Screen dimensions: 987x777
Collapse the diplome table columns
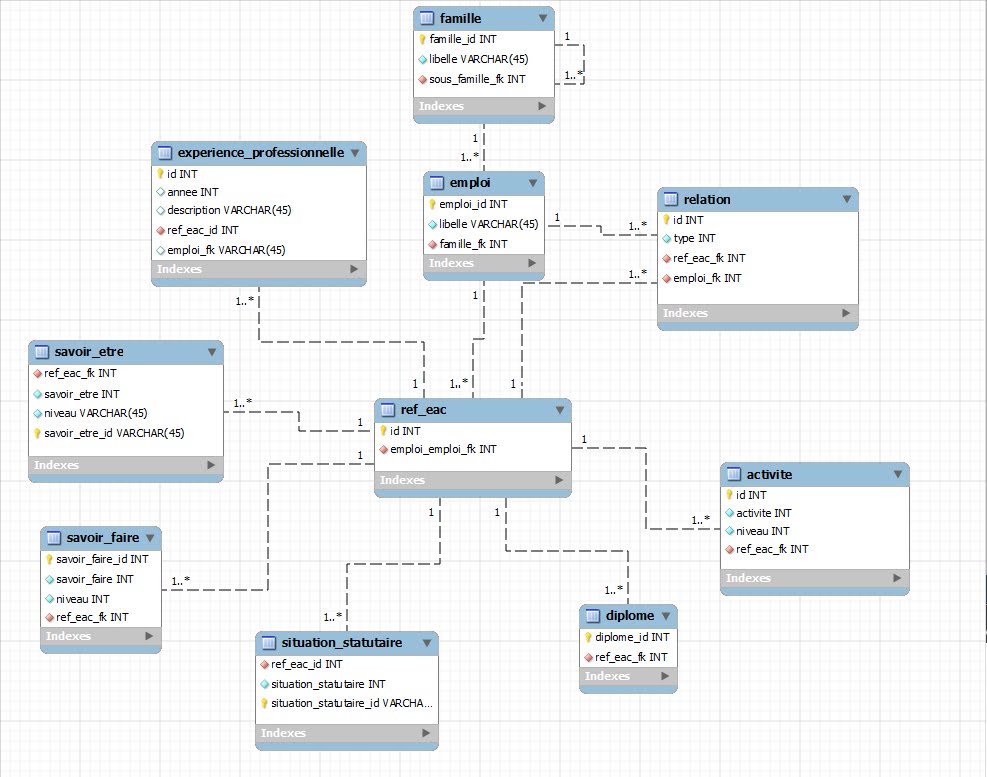(666, 615)
